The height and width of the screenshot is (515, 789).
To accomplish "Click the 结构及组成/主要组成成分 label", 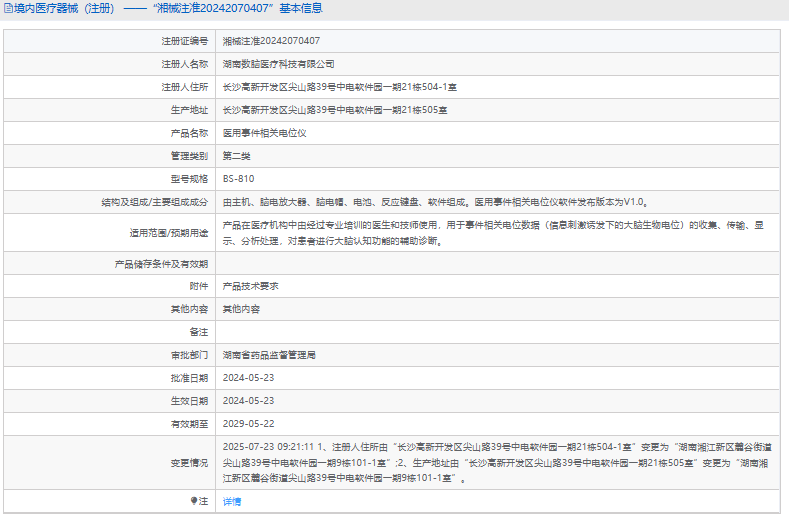I will (x=154, y=202).
